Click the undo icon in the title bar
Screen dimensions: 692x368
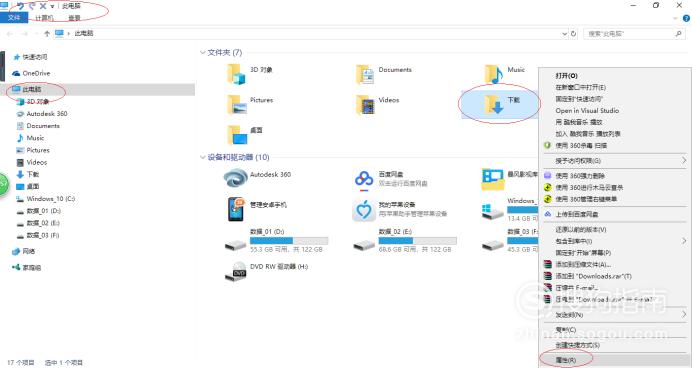coord(20,6)
